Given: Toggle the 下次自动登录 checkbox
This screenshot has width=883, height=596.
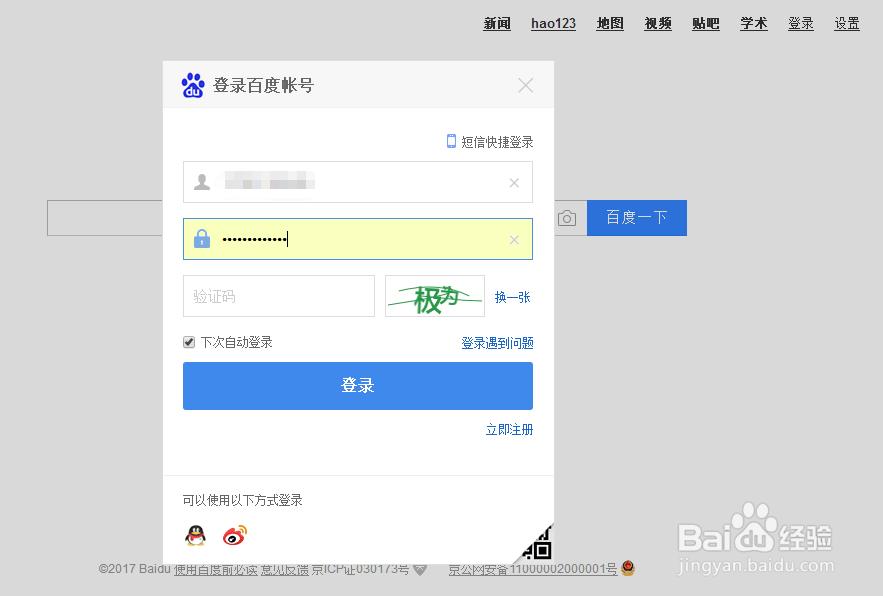Looking at the screenshot, I should [x=189, y=342].
